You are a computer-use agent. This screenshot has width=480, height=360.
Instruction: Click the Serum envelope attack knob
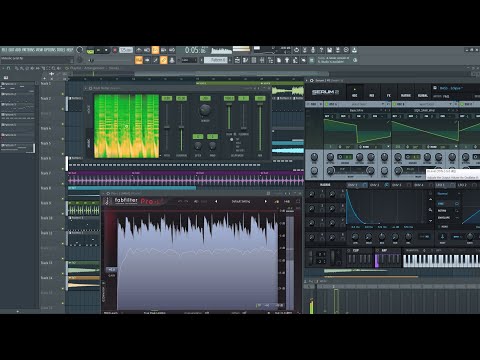(x=355, y=237)
